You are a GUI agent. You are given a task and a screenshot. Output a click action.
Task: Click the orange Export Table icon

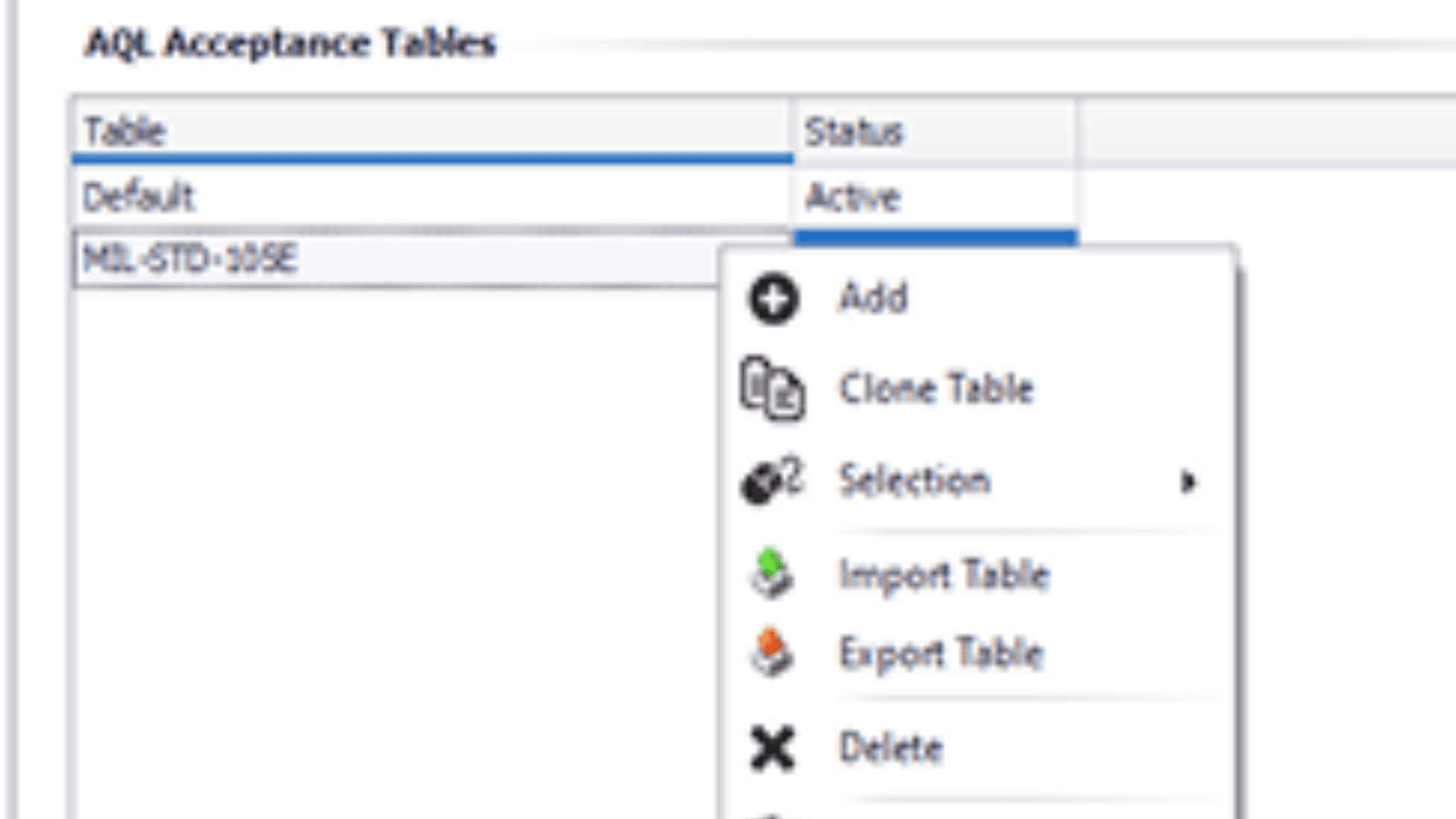click(771, 651)
